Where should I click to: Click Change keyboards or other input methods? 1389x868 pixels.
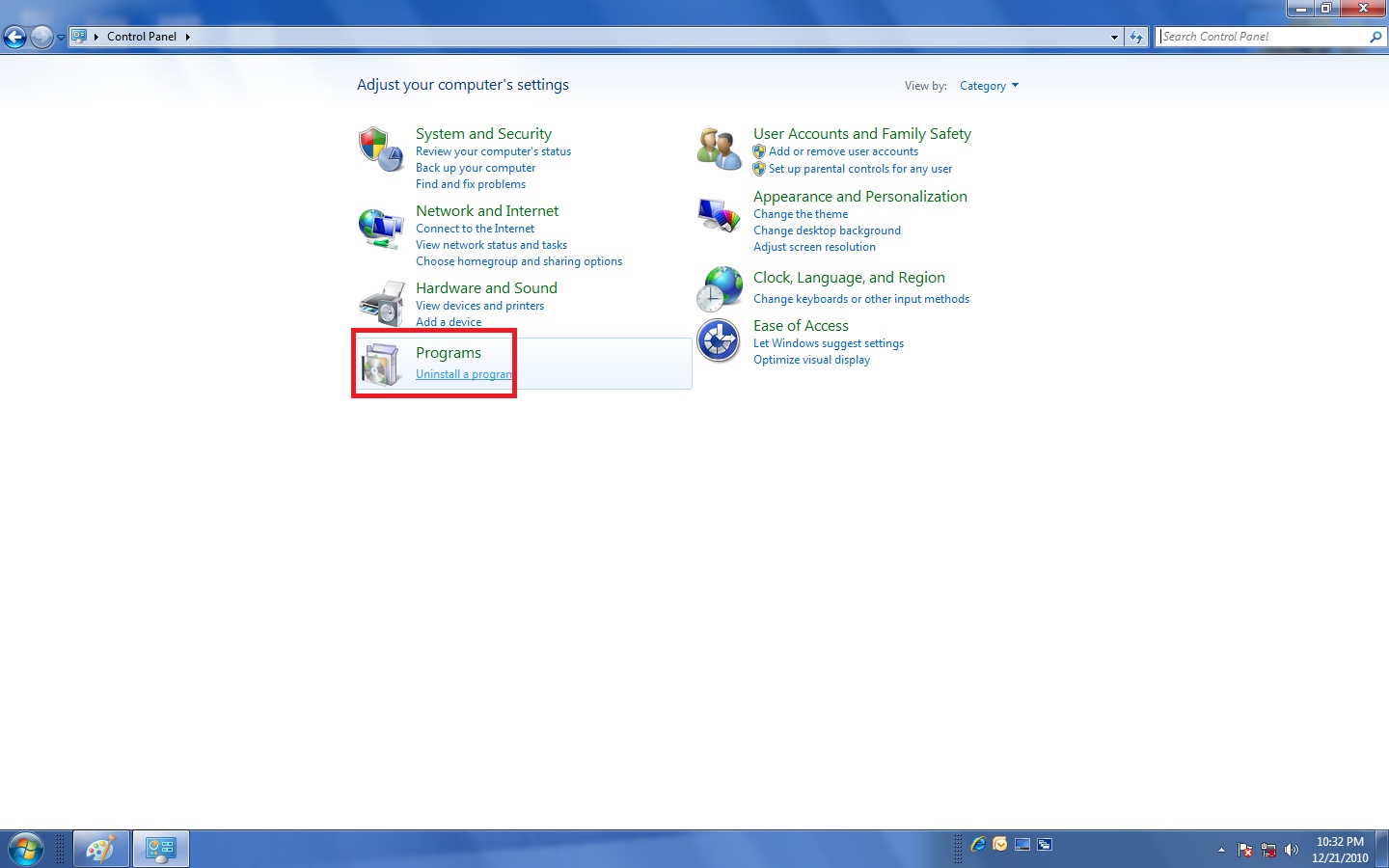[x=861, y=299]
